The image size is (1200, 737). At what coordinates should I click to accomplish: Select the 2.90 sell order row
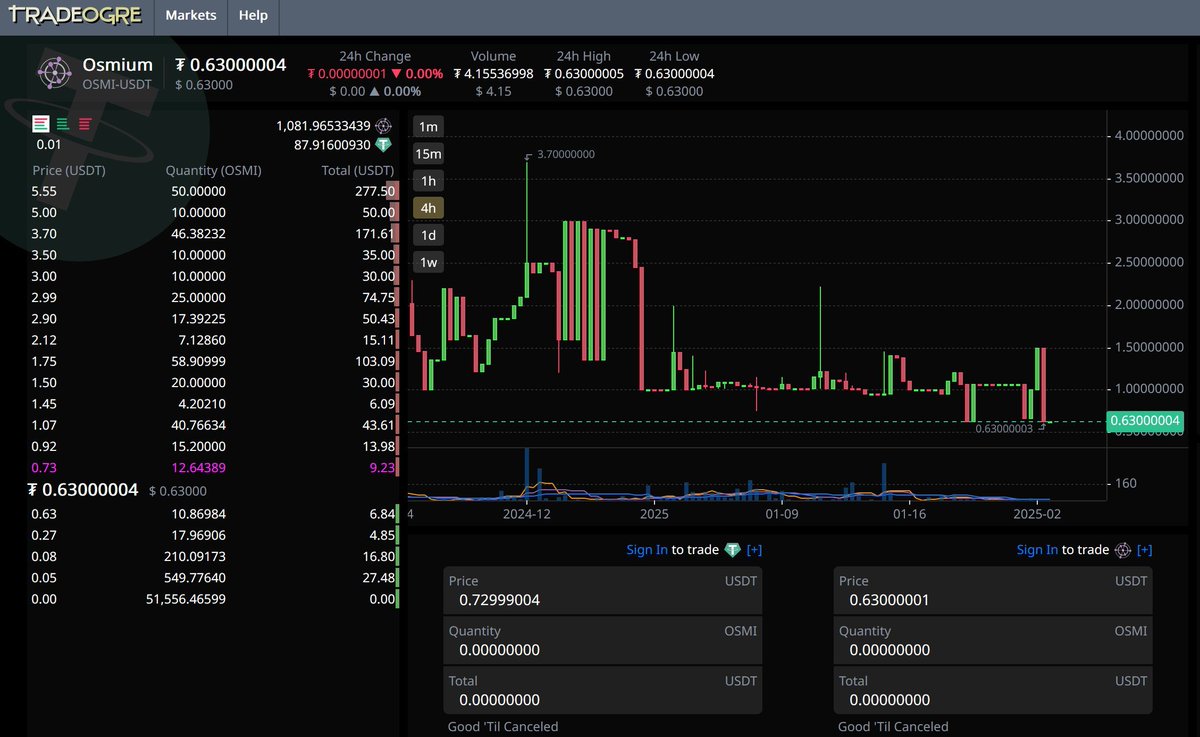(214, 318)
